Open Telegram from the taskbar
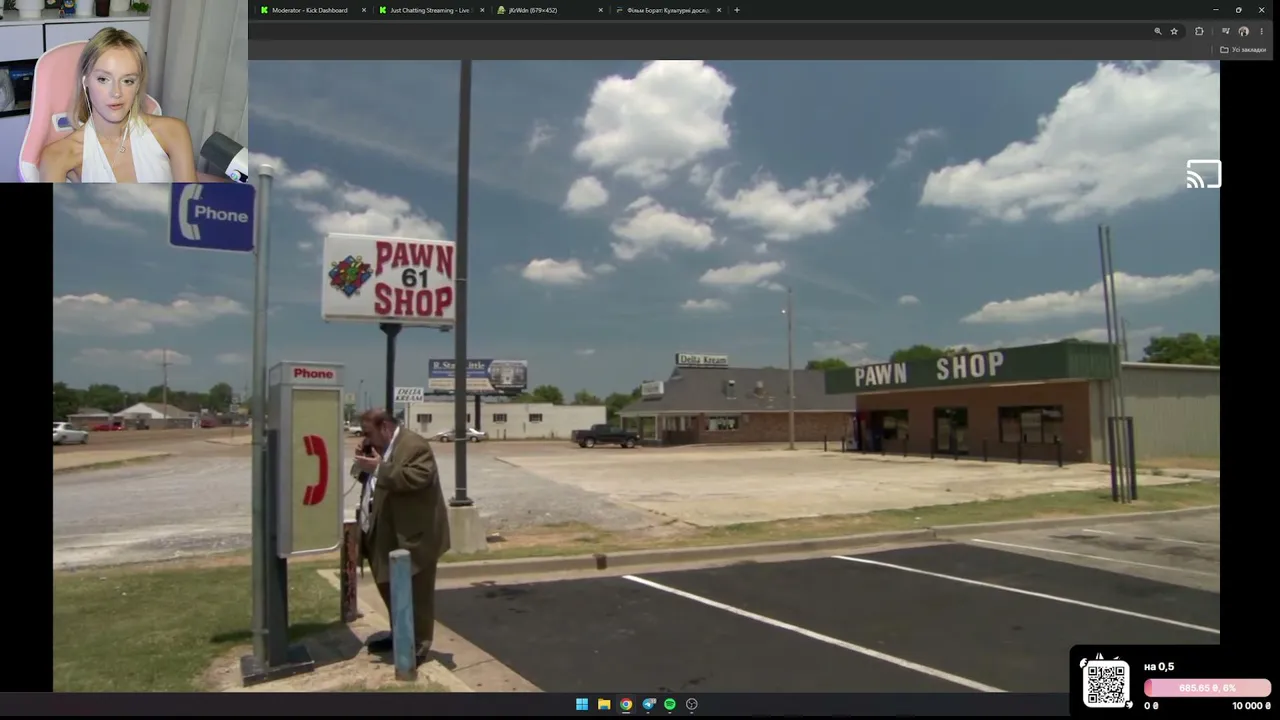 pos(648,704)
